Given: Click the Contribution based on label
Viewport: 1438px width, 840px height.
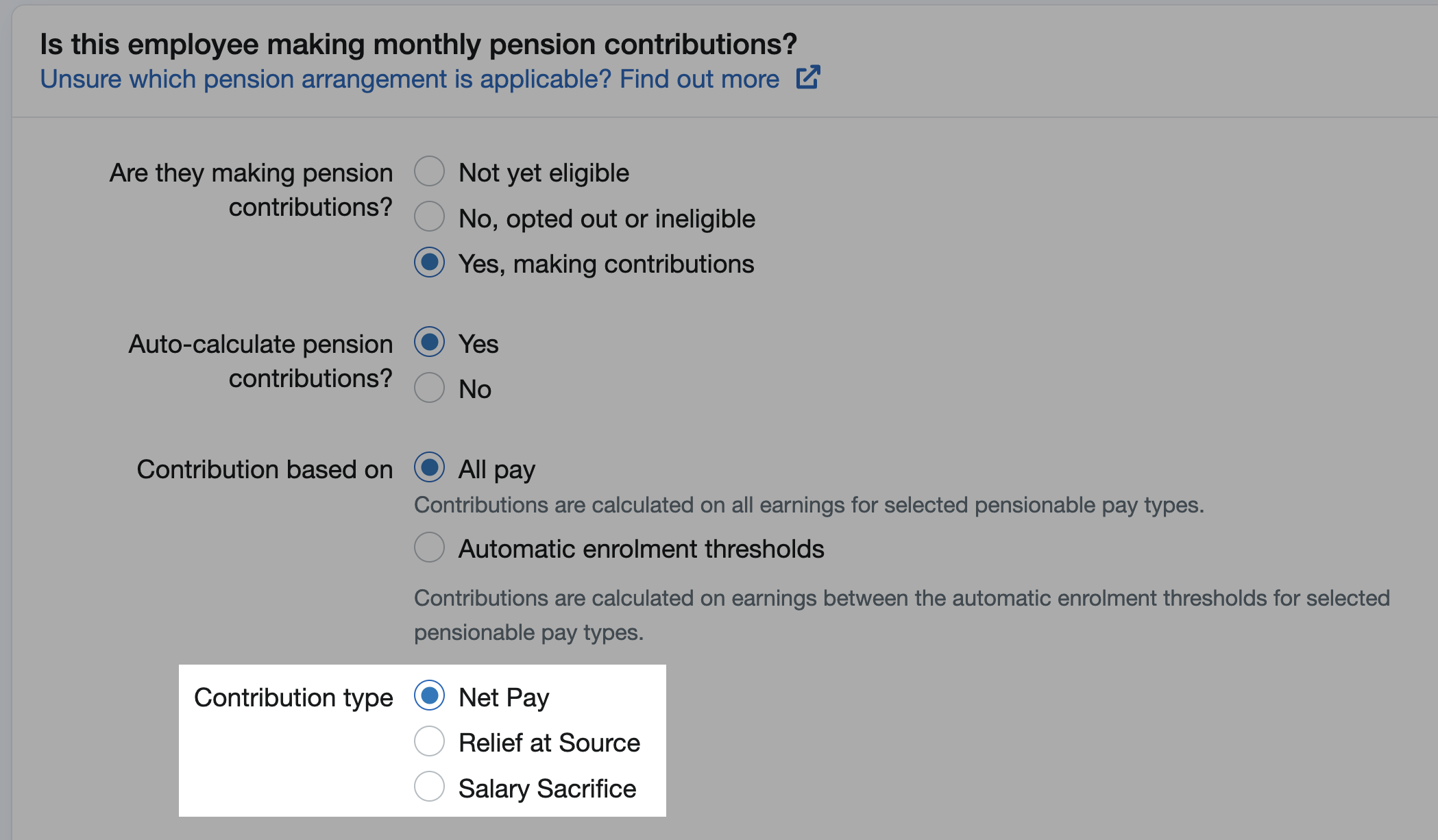Looking at the screenshot, I should [x=265, y=469].
